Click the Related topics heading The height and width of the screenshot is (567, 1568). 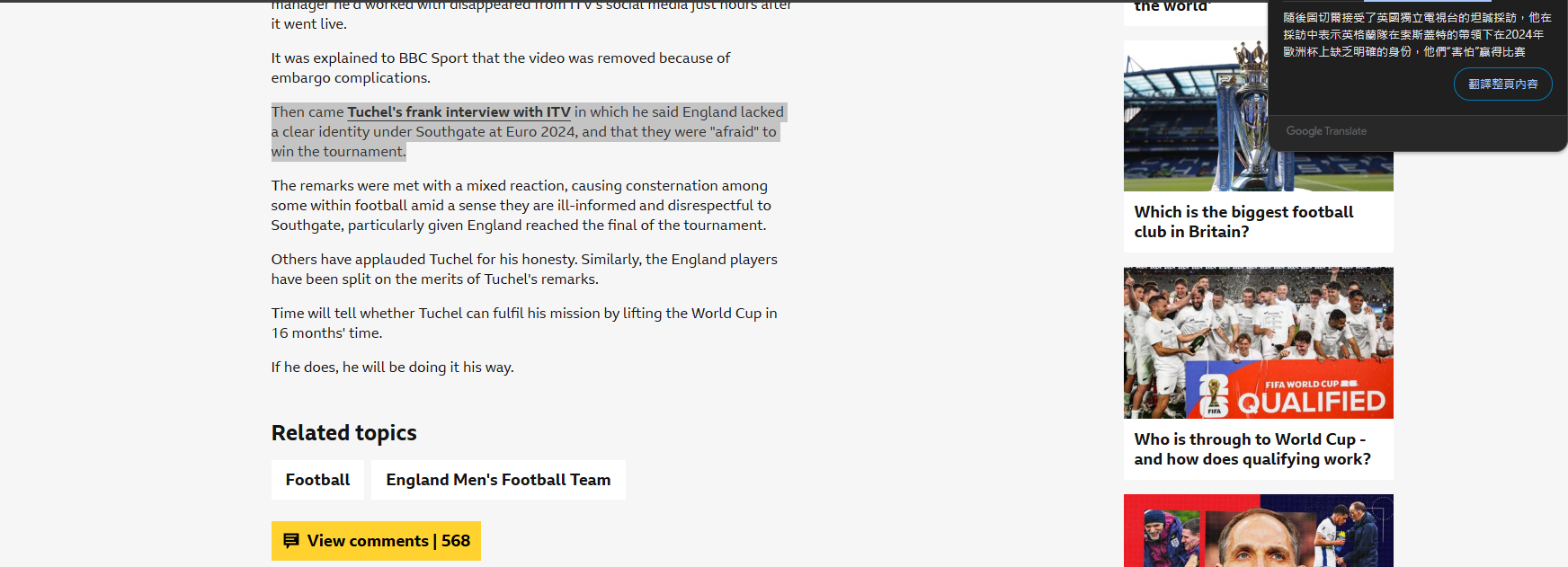click(343, 433)
